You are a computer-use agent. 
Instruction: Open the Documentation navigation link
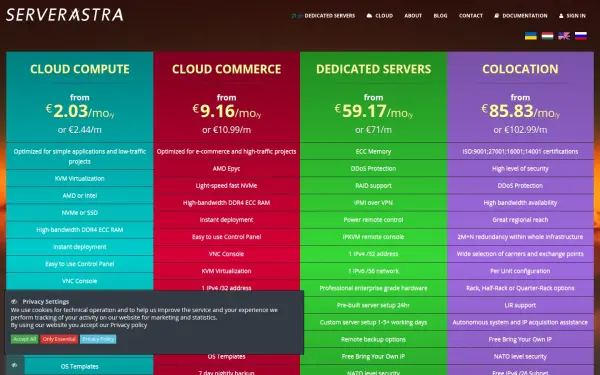(521, 16)
